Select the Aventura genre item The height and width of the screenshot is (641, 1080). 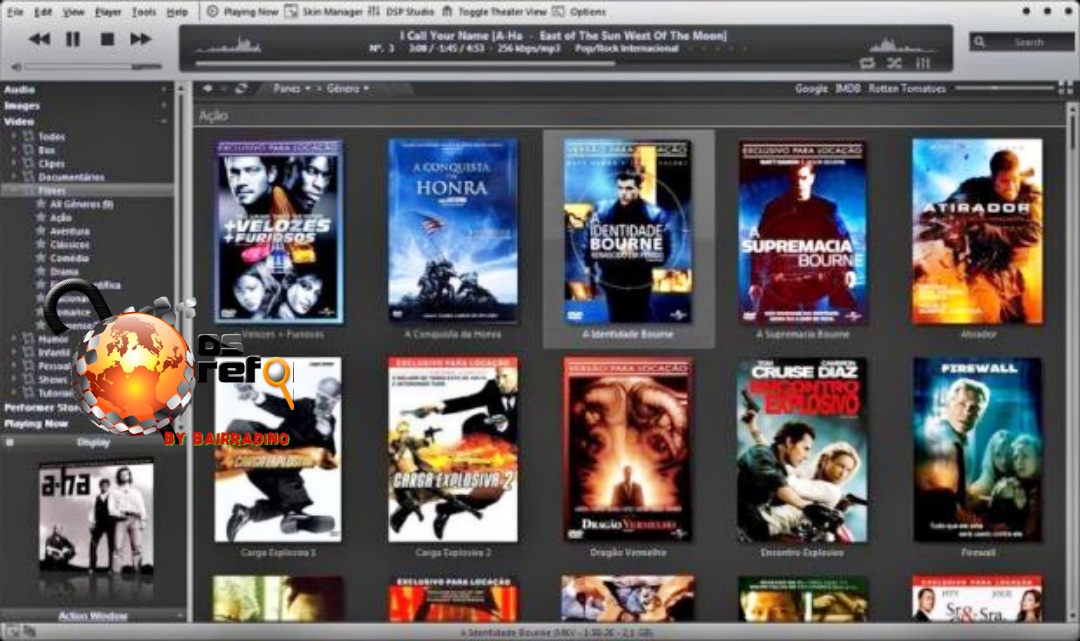(70, 231)
